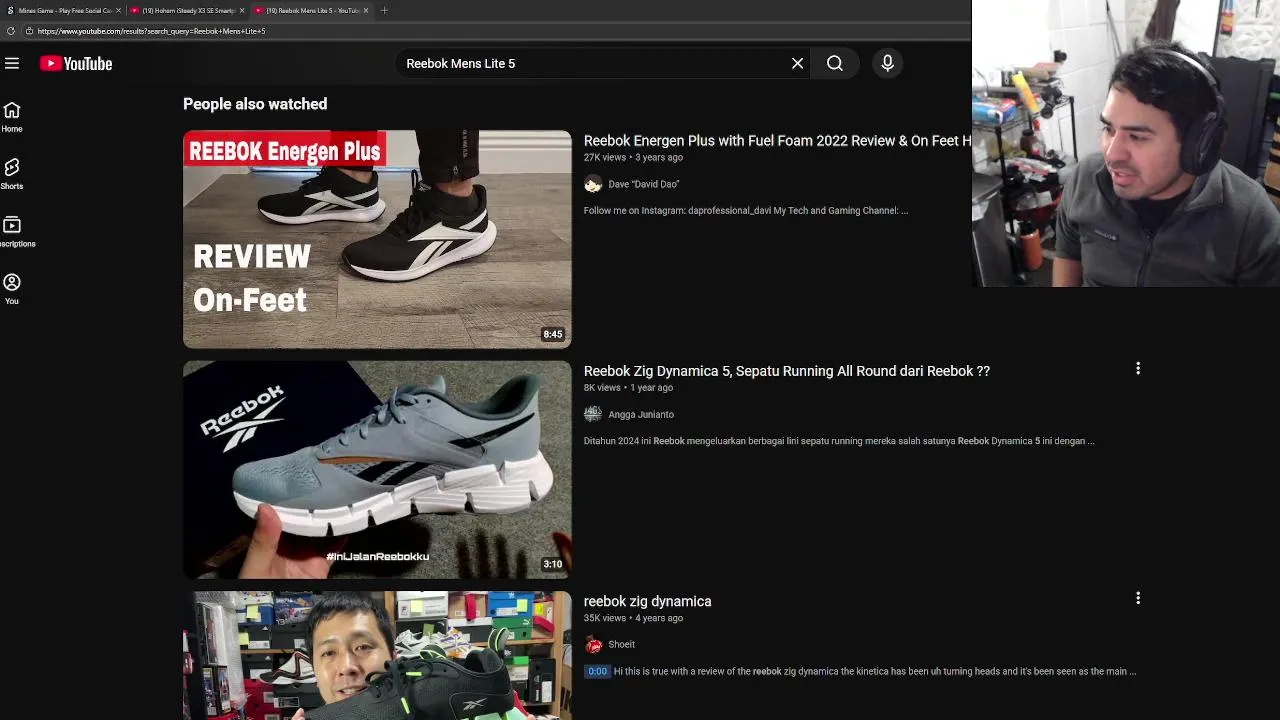1280x720 pixels.
Task: Open the You section in sidebar
Action: click(x=12, y=289)
